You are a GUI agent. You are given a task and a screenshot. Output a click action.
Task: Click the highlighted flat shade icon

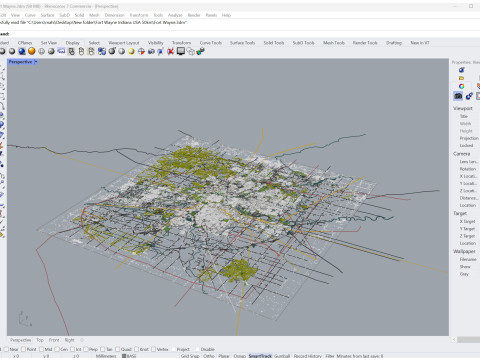click(x=61, y=51)
